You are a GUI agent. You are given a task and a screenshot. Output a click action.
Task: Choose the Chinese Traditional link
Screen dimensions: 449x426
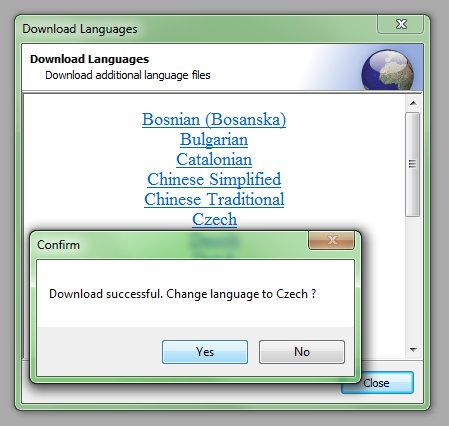(x=214, y=199)
